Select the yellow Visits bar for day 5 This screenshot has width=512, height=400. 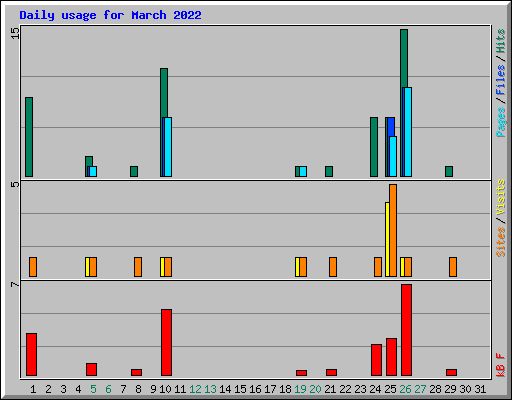pos(87,267)
